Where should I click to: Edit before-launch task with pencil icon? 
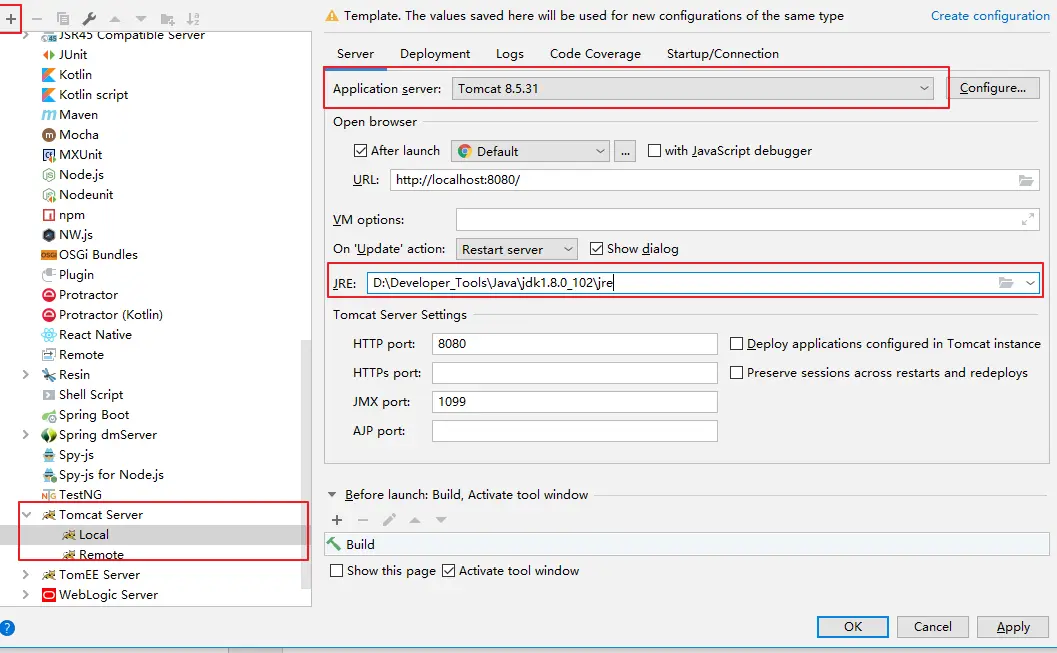pos(389,520)
